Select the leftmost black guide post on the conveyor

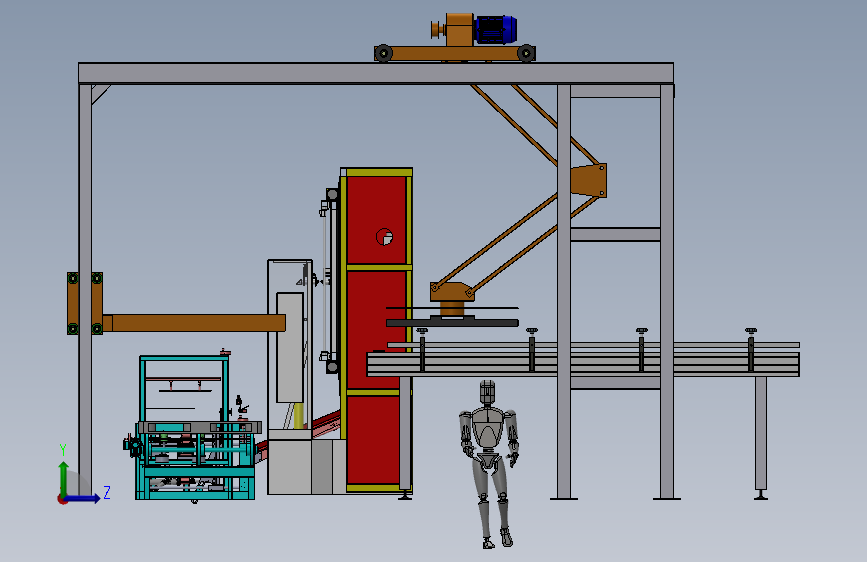point(422,350)
